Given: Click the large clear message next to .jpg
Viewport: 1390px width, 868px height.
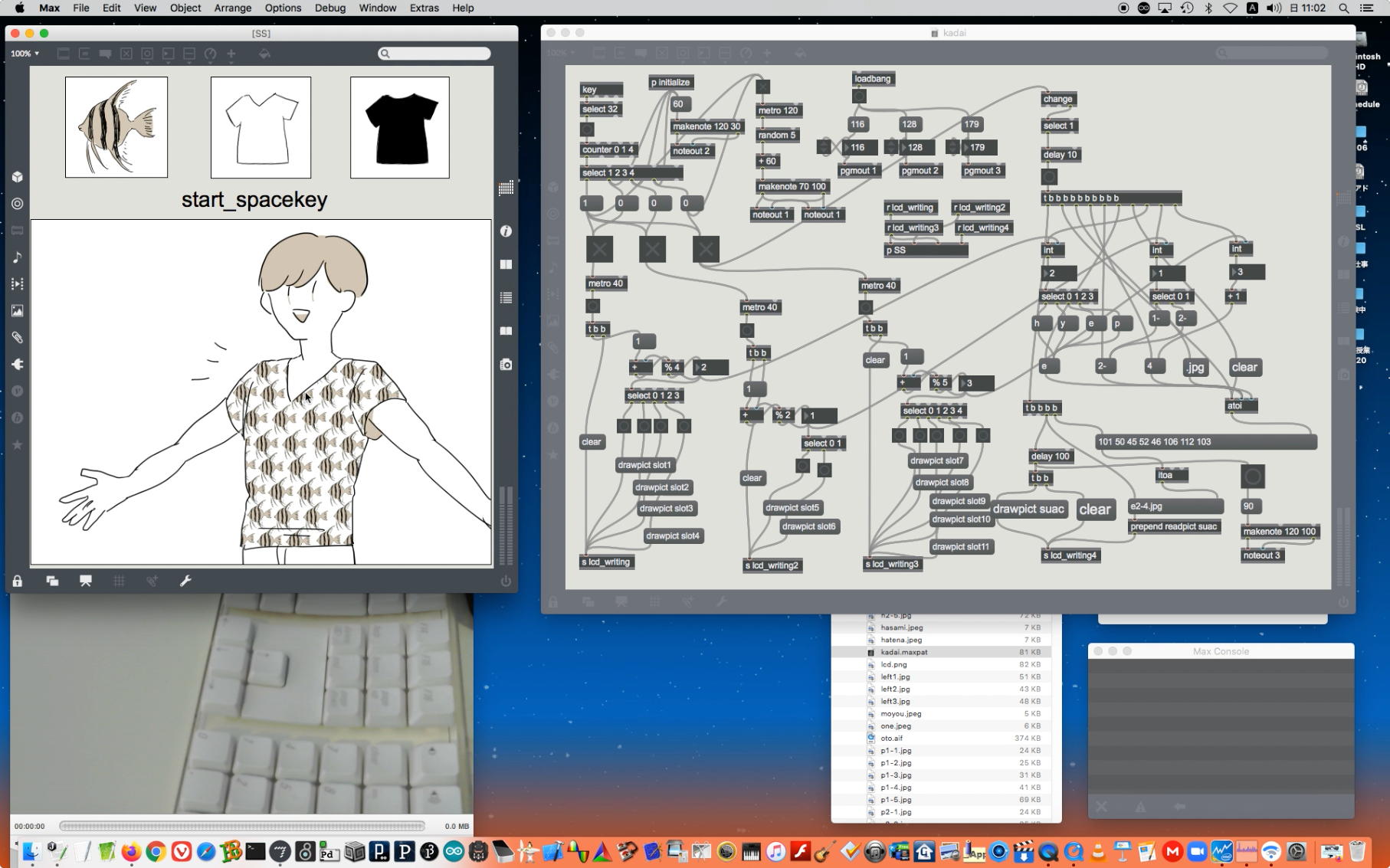Looking at the screenshot, I should (x=1244, y=368).
